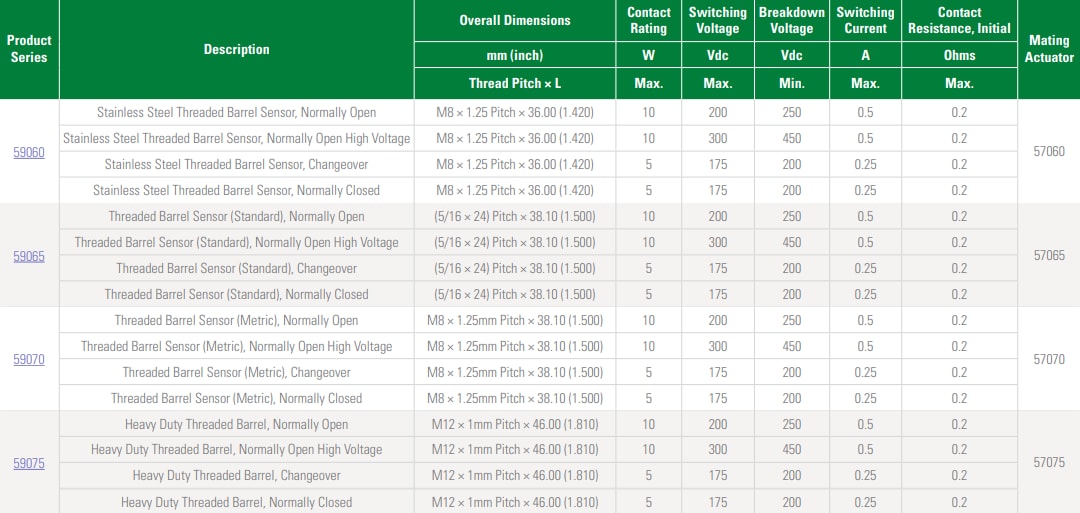
Task: Open the 59060 product series link
Action: coord(29,152)
